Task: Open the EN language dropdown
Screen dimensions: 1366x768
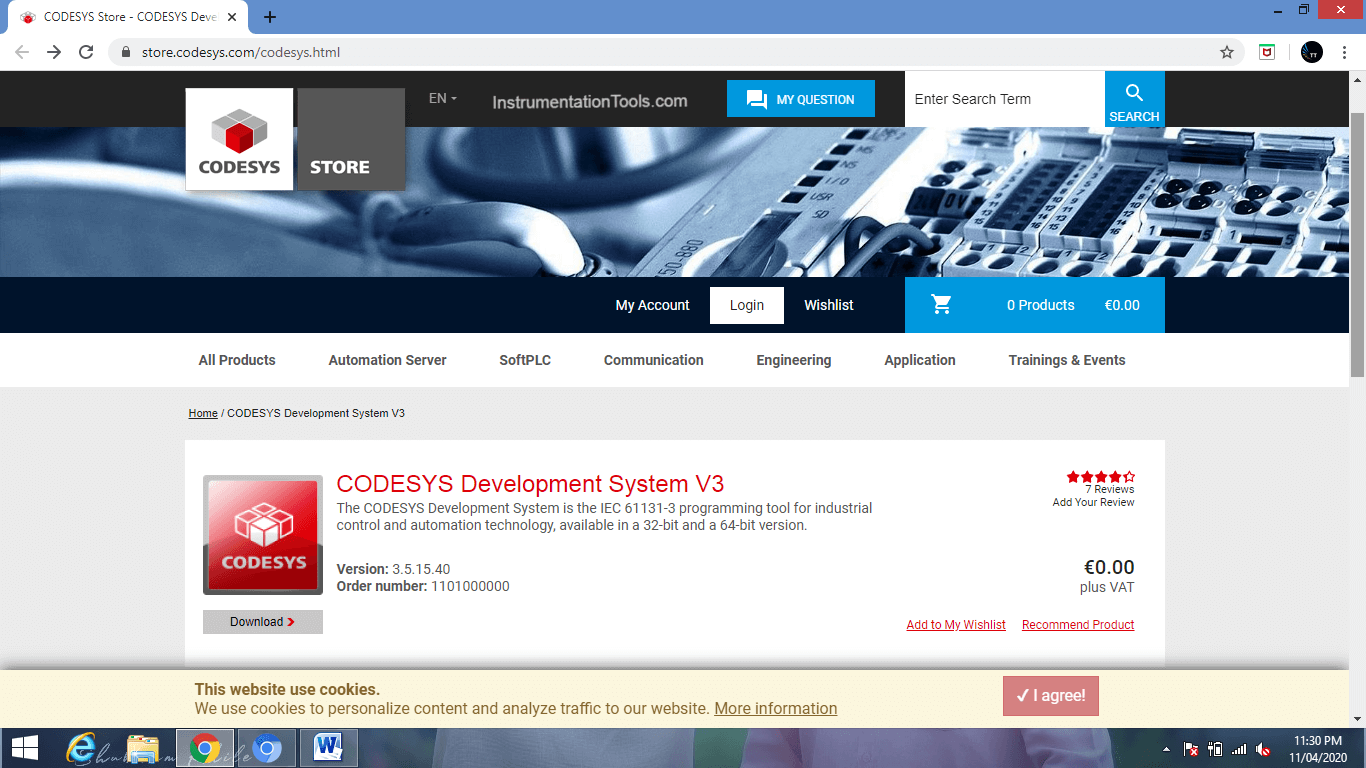Action: (443, 98)
